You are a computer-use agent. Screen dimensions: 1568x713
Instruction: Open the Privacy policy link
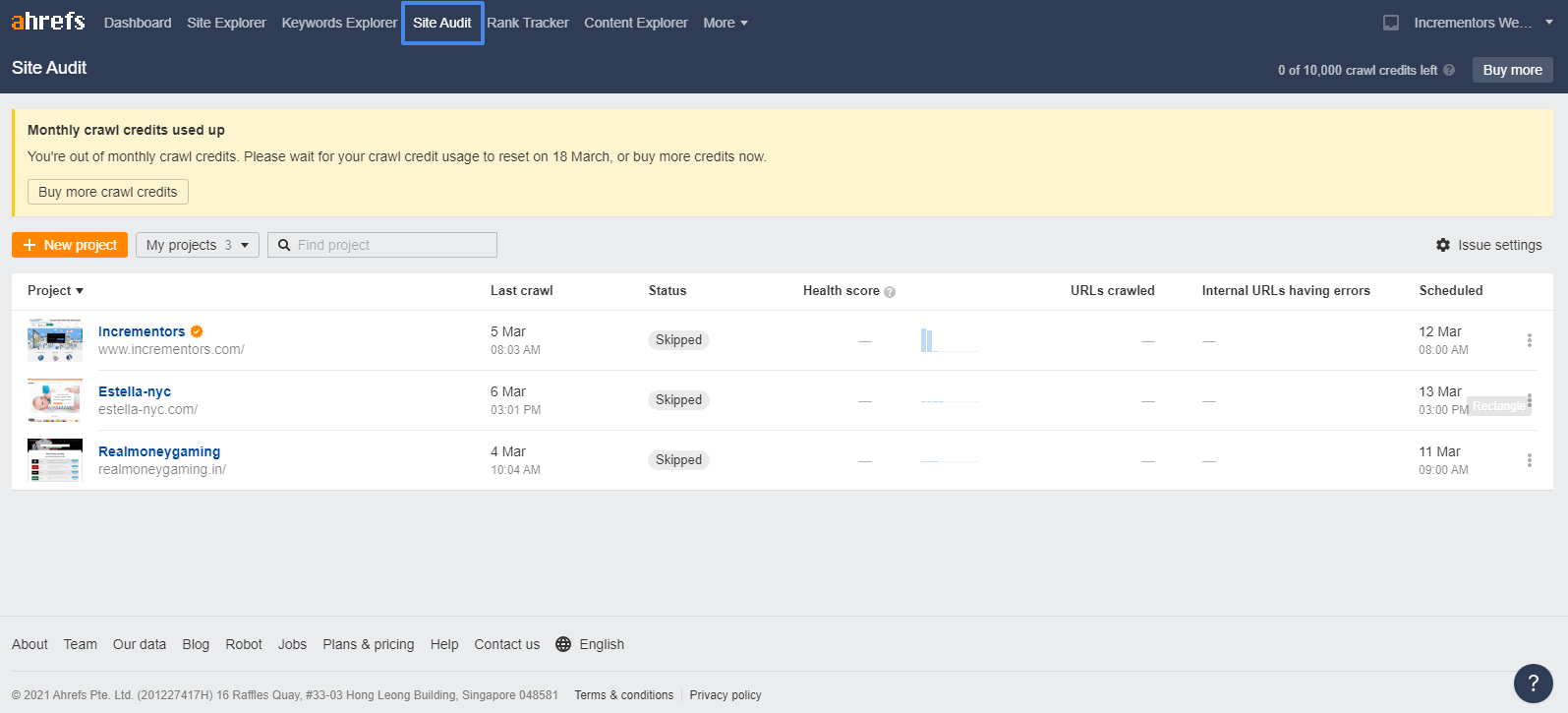726,695
